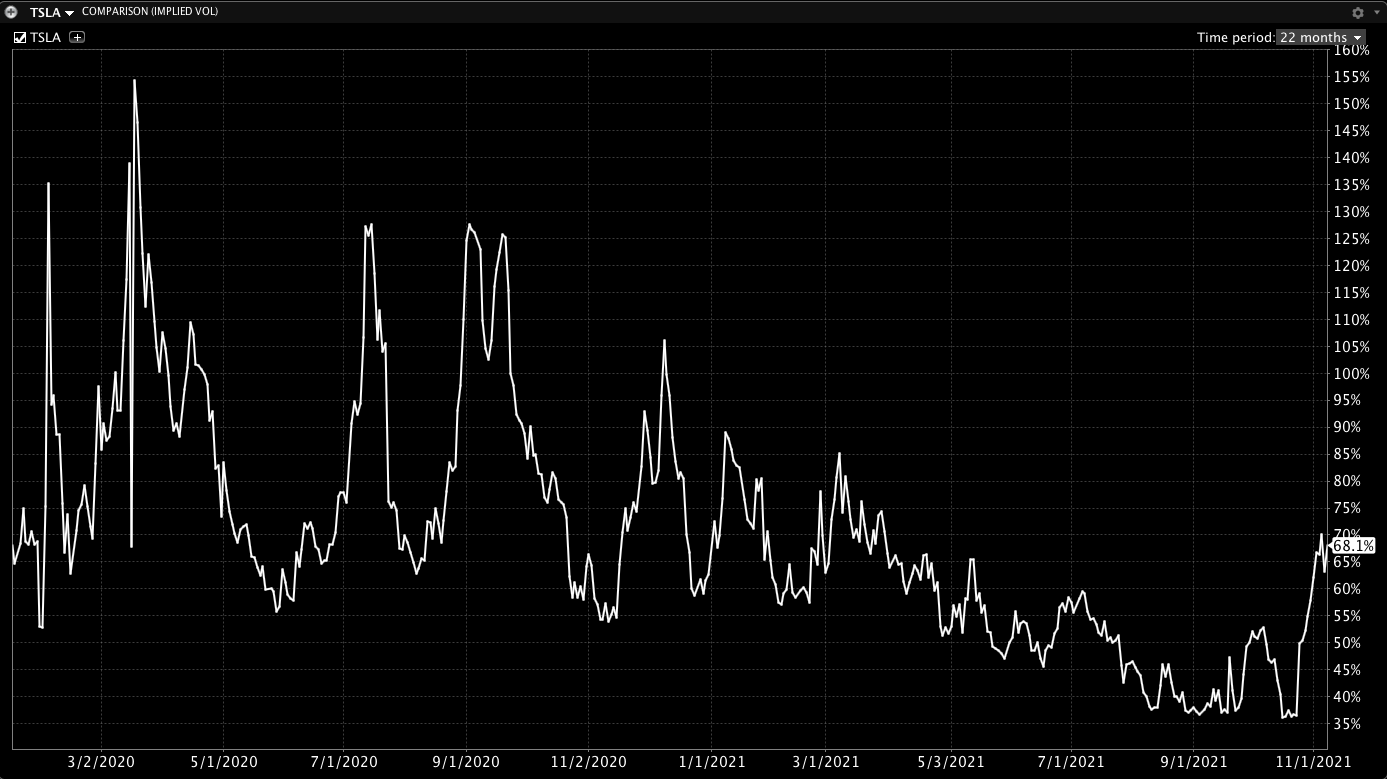Click the round plus icon beside TSLA title

pyautogui.click(x=11, y=12)
